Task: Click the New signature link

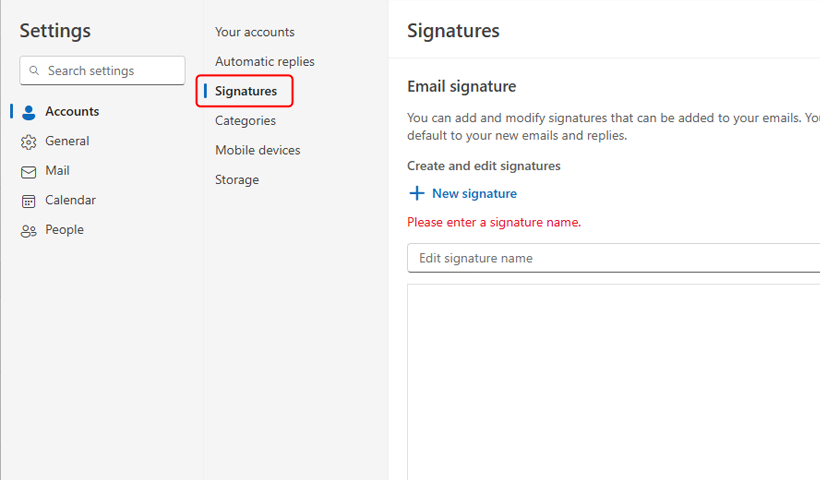Action: click(x=474, y=193)
